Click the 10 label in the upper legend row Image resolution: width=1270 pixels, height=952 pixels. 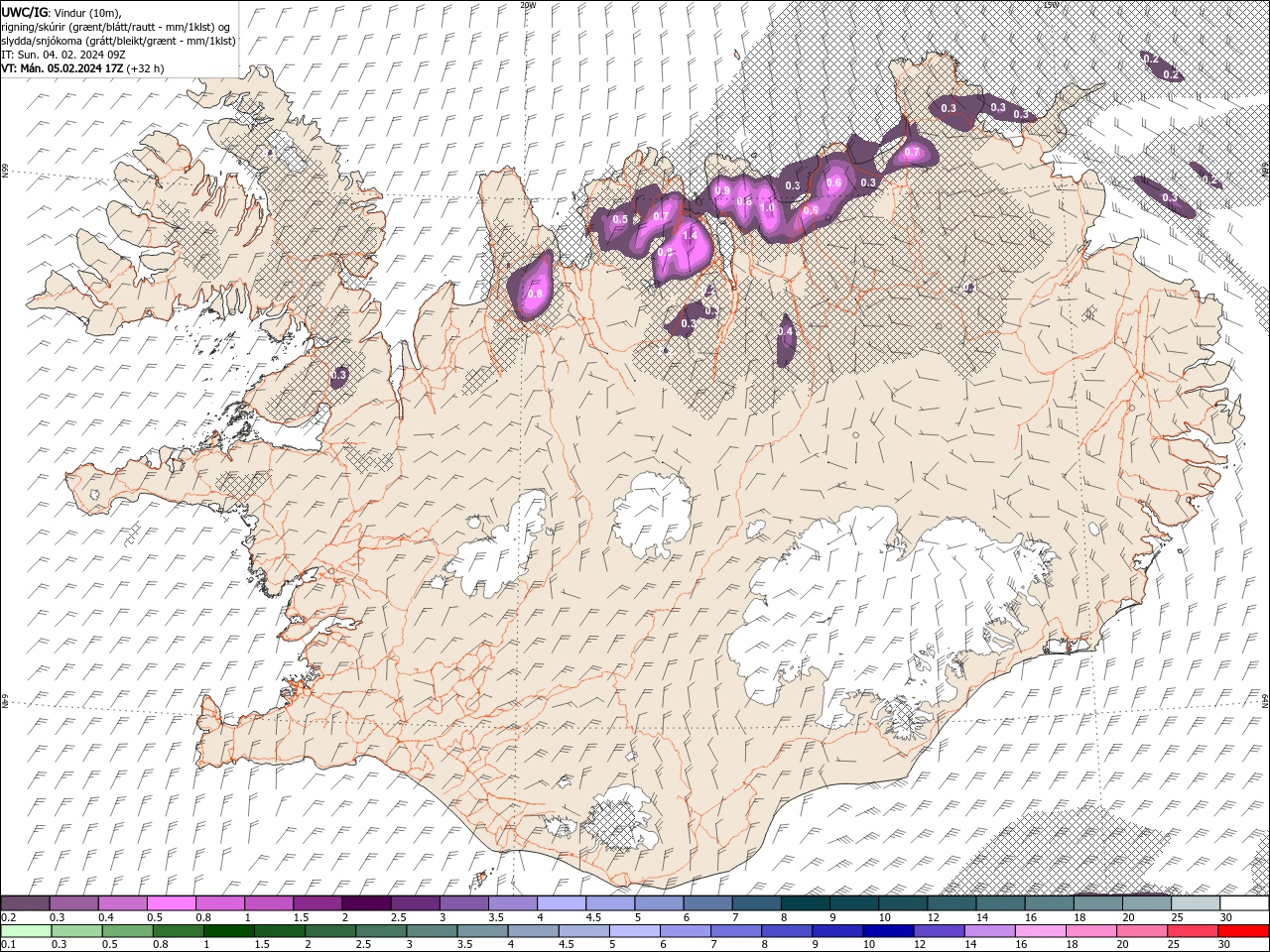(885, 917)
